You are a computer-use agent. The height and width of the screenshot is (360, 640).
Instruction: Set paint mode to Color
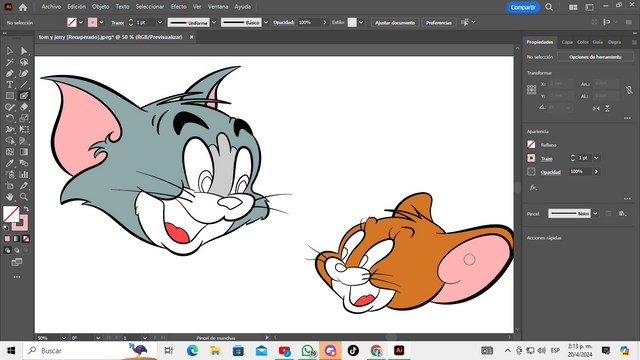coord(7,239)
